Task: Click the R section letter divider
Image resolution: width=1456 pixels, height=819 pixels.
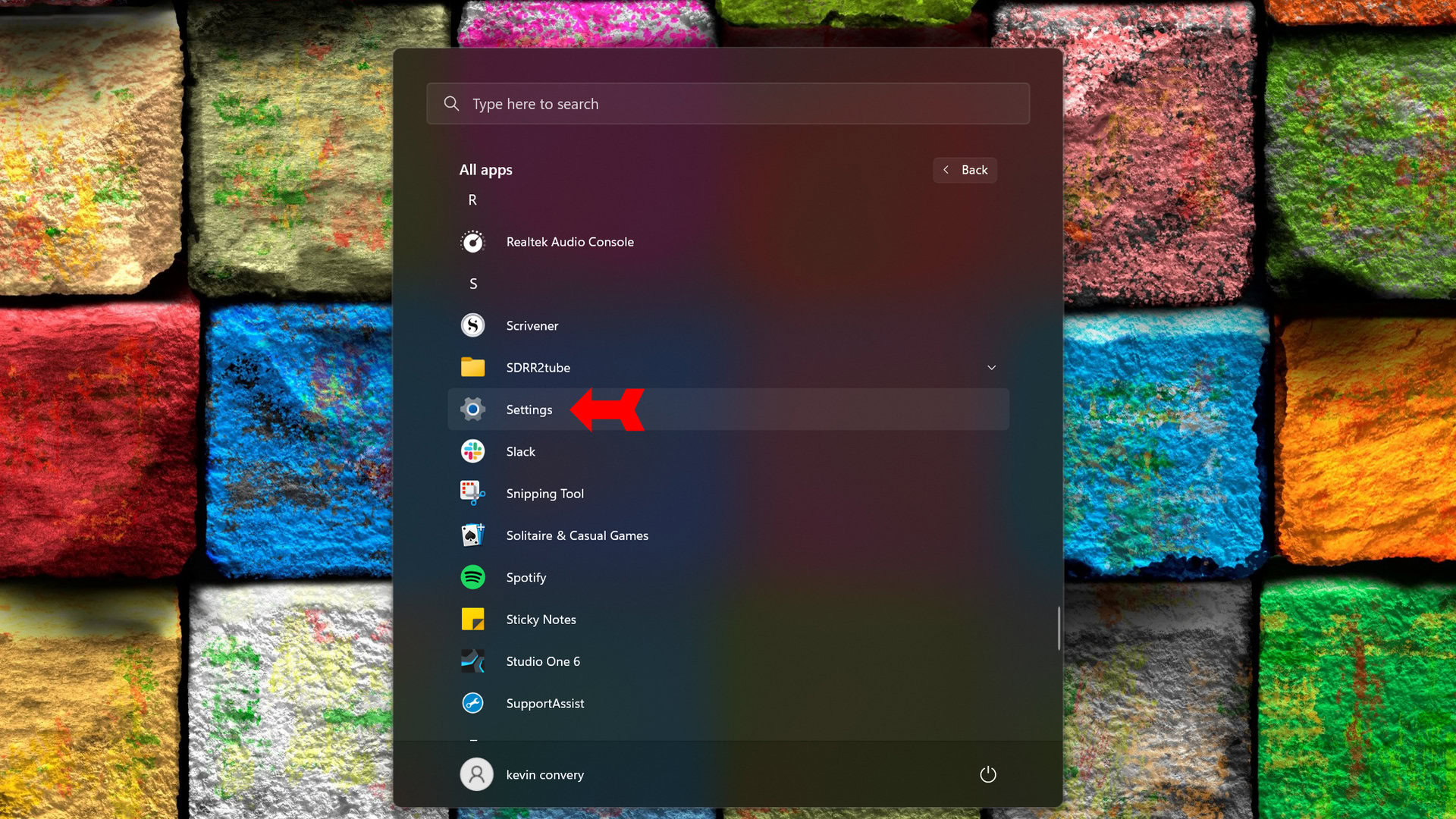Action: pos(473,199)
